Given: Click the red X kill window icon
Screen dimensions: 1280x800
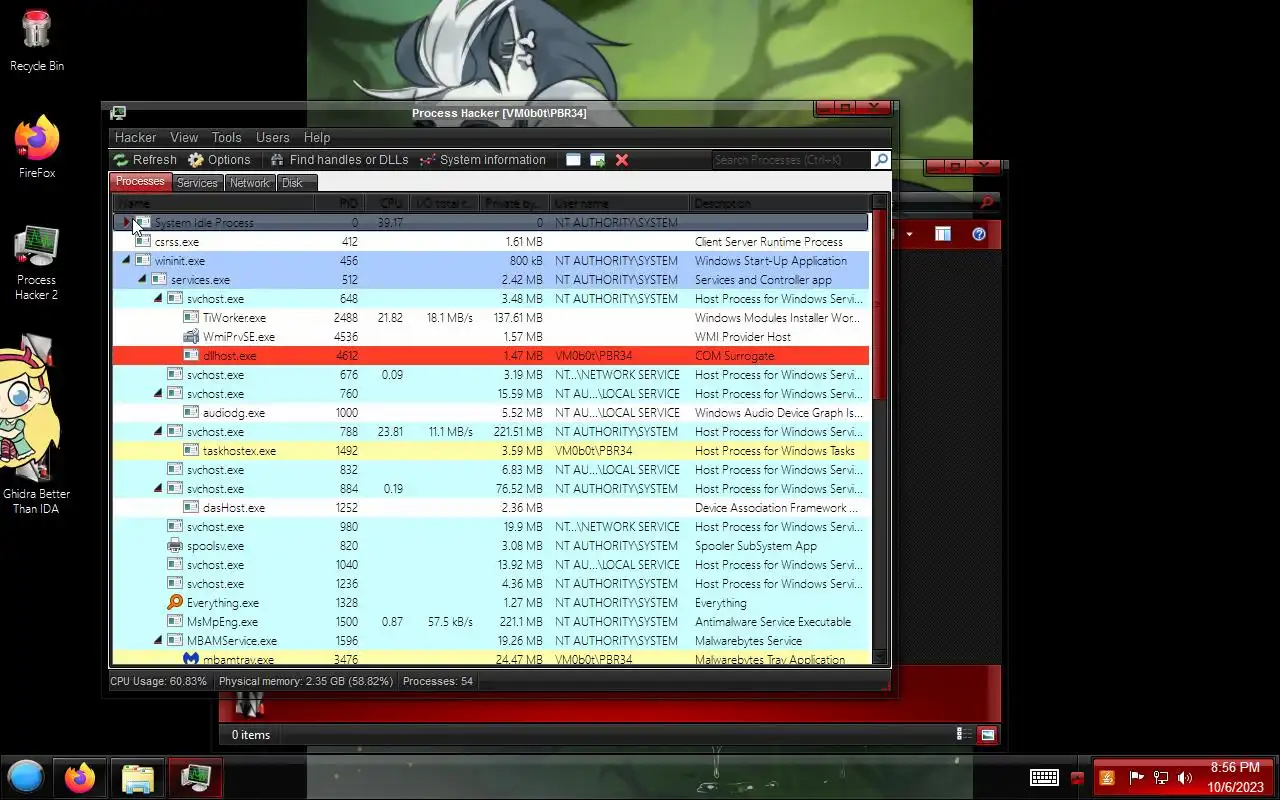Looking at the screenshot, I should click(x=622, y=160).
